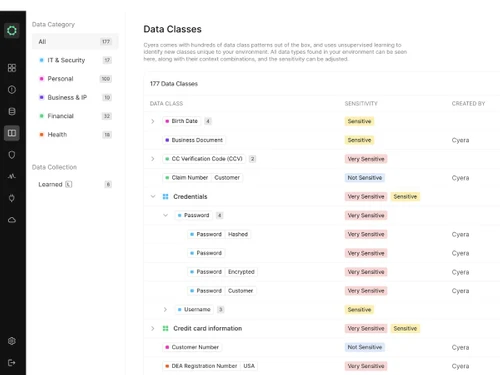Expand the Username row

(x=165, y=310)
